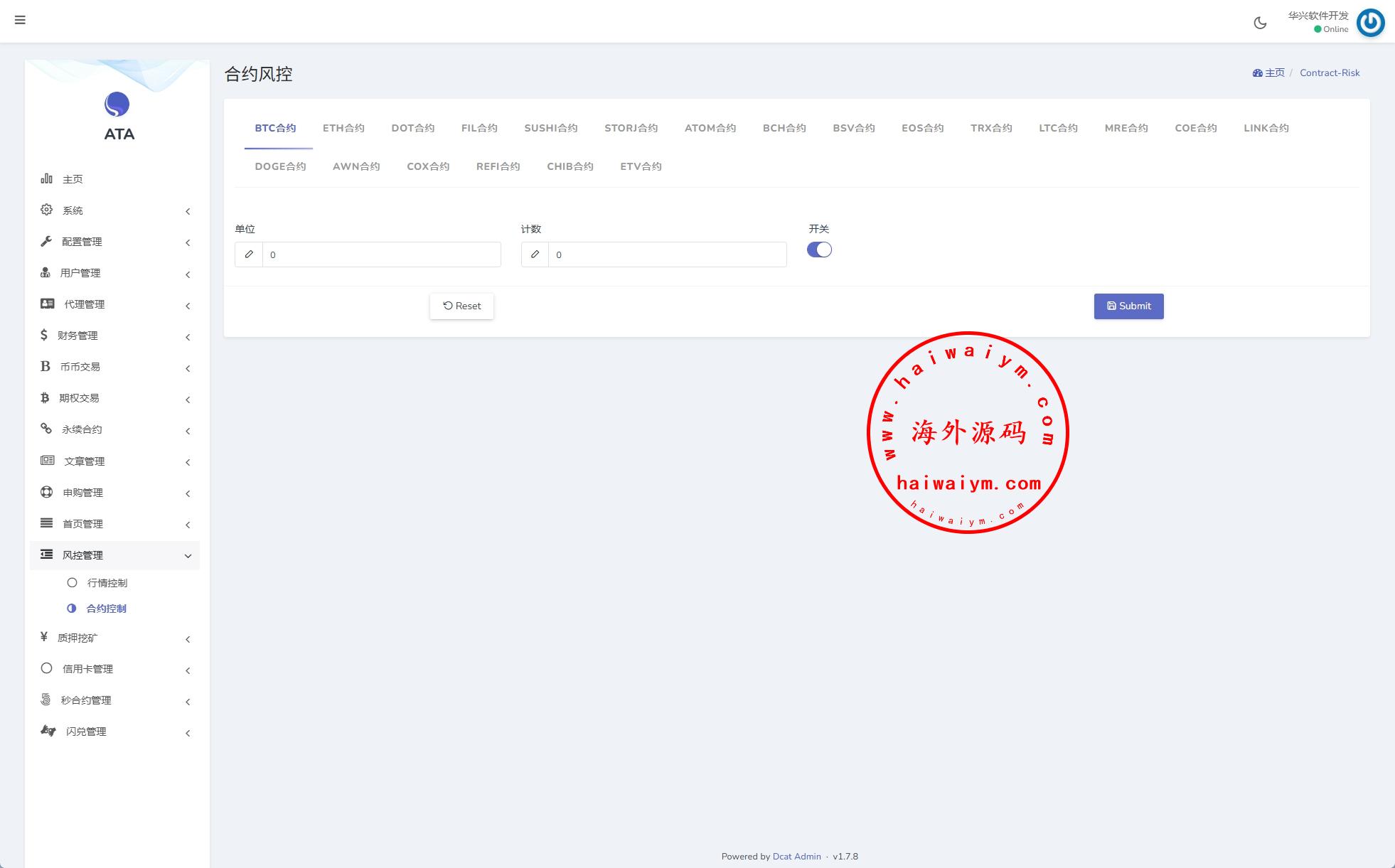Click the 配置管理 wrench icon
Viewport: 1395px width, 868px height.
tap(46, 241)
